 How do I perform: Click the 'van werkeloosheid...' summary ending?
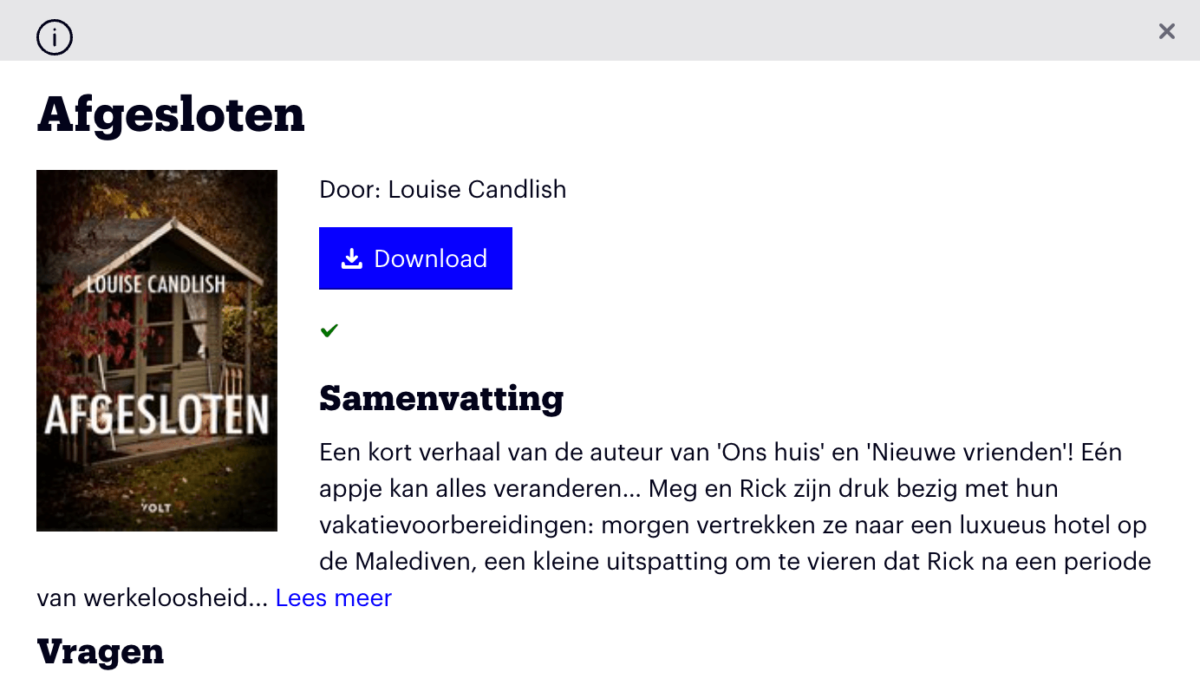coord(152,598)
